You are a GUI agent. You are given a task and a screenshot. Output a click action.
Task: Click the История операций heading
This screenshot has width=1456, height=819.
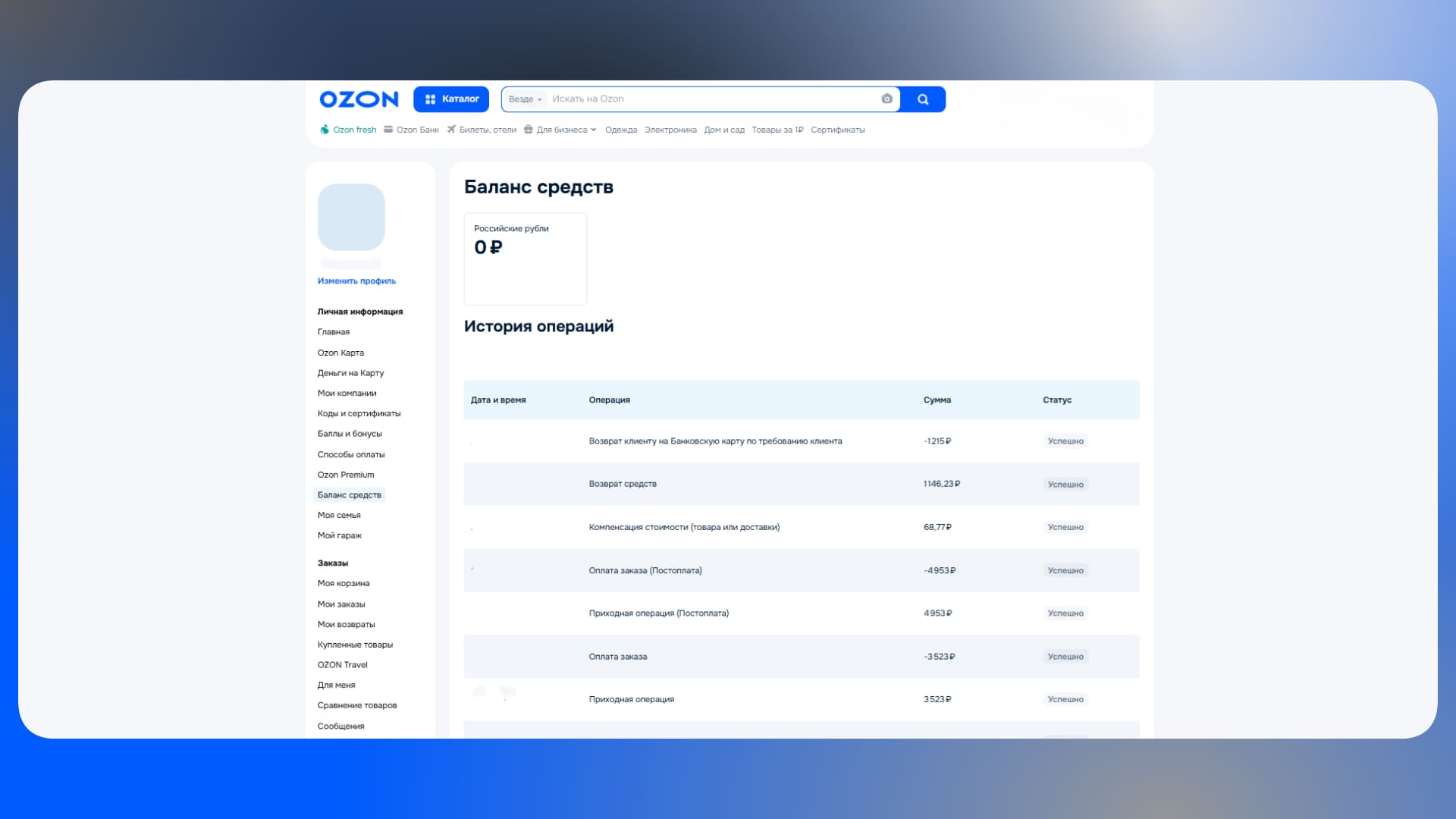click(x=538, y=327)
